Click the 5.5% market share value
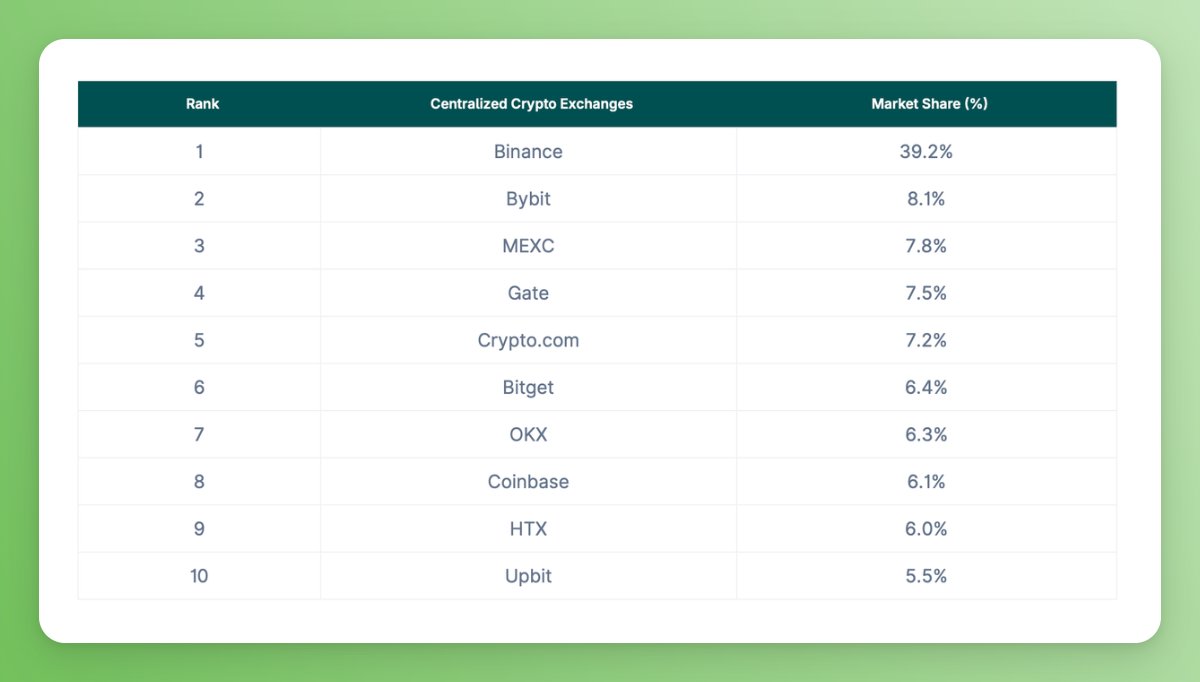 coord(926,576)
